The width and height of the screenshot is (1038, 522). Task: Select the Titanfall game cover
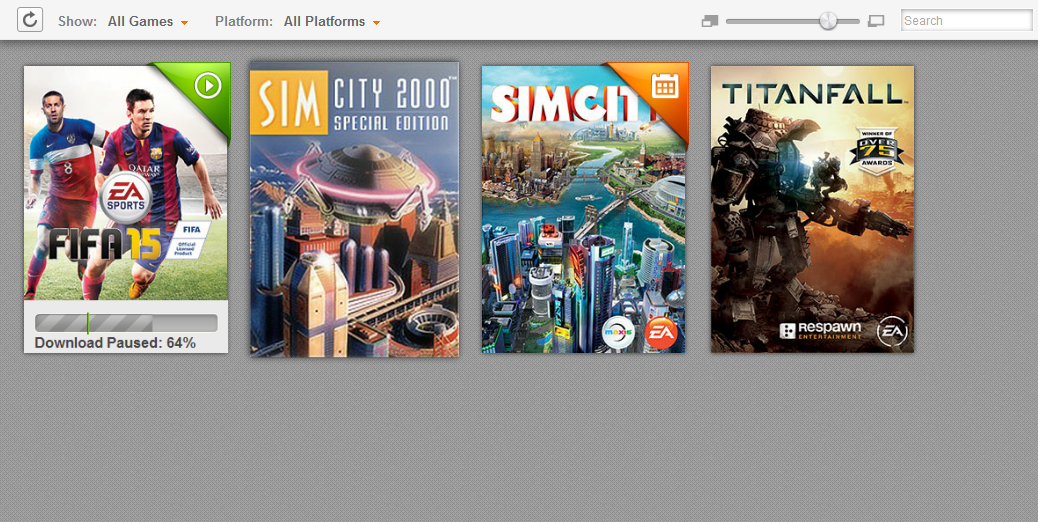(812, 209)
